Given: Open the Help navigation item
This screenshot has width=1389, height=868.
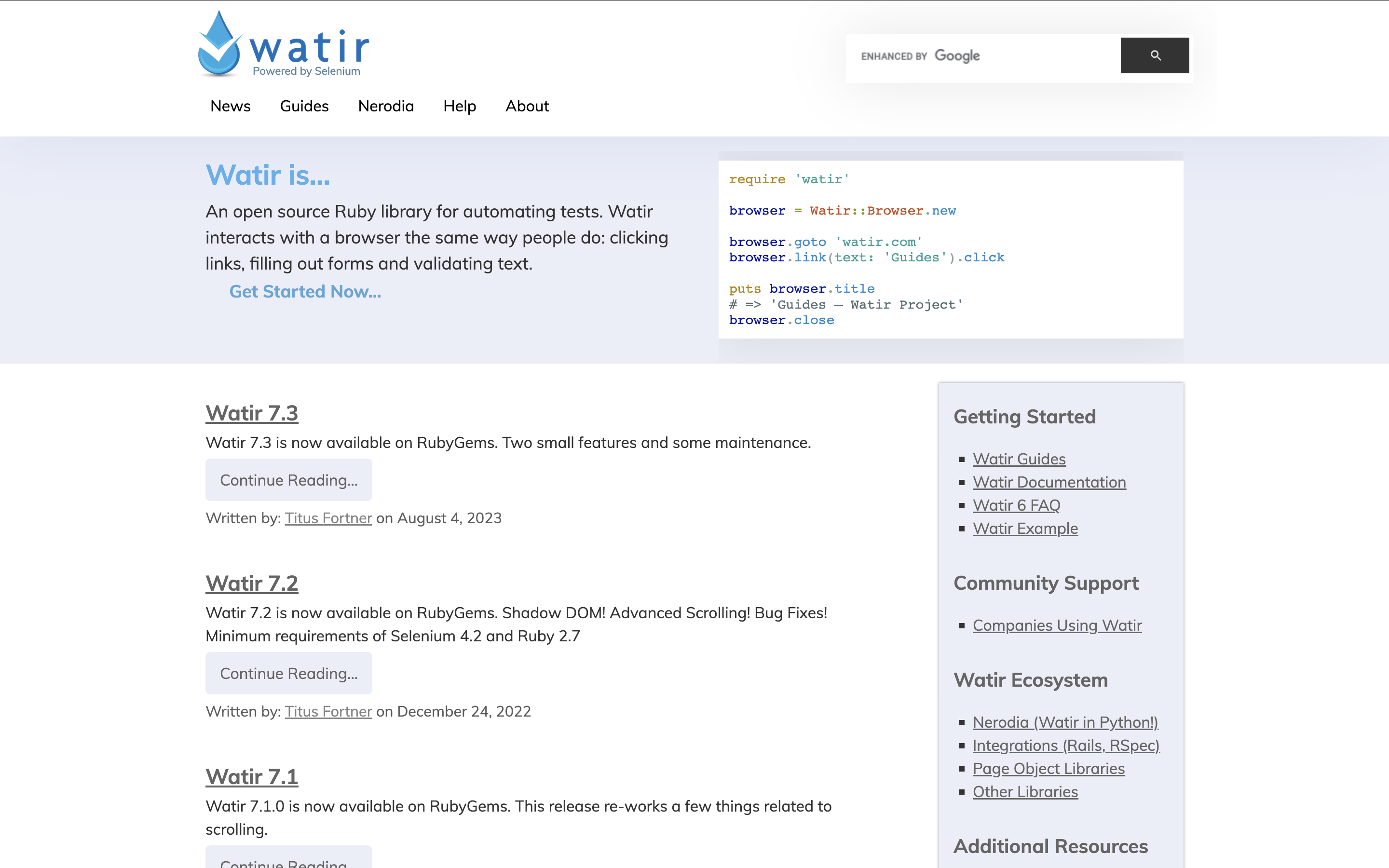Looking at the screenshot, I should (459, 106).
